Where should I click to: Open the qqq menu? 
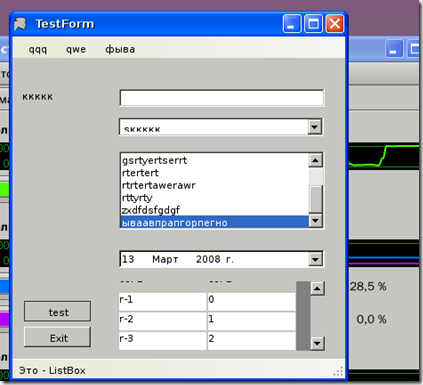(x=38, y=49)
